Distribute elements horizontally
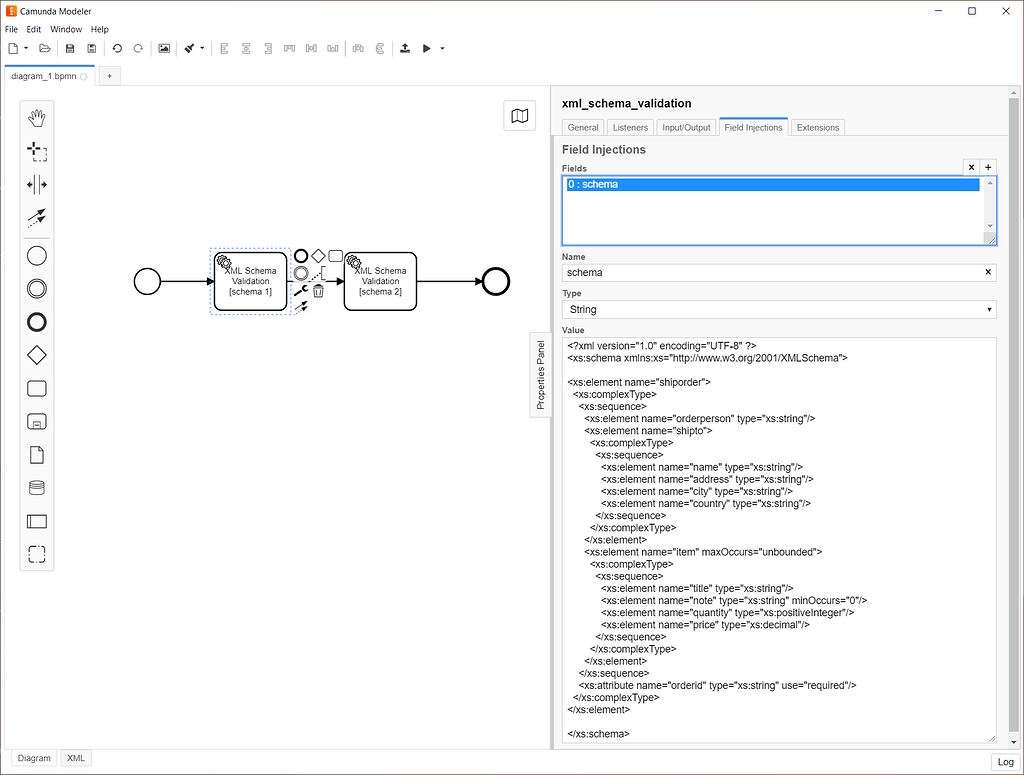The width and height of the screenshot is (1024, 775). (x=358, y=48)
